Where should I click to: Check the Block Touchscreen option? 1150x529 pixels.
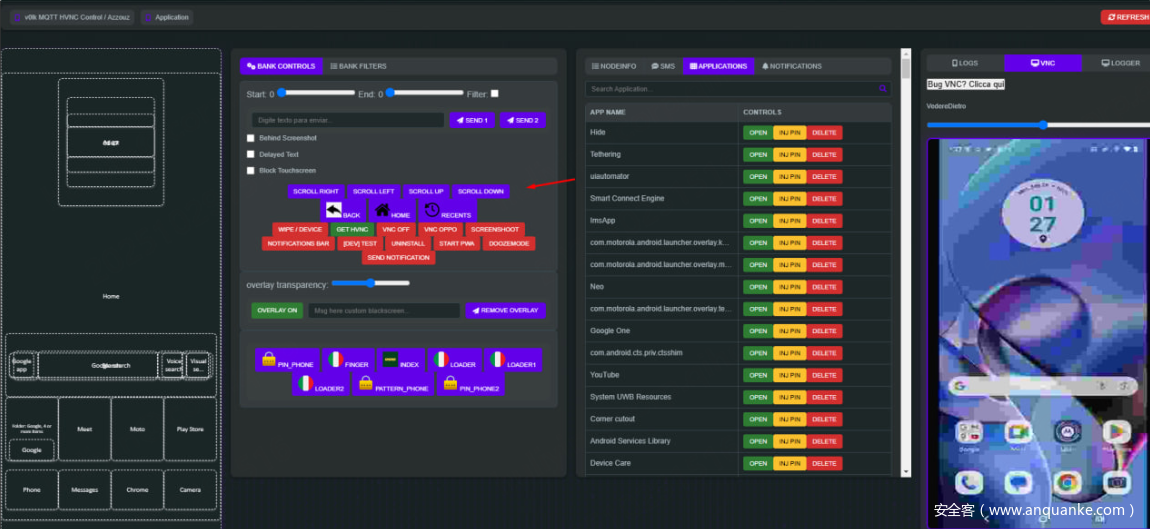[x=251, y=170]
